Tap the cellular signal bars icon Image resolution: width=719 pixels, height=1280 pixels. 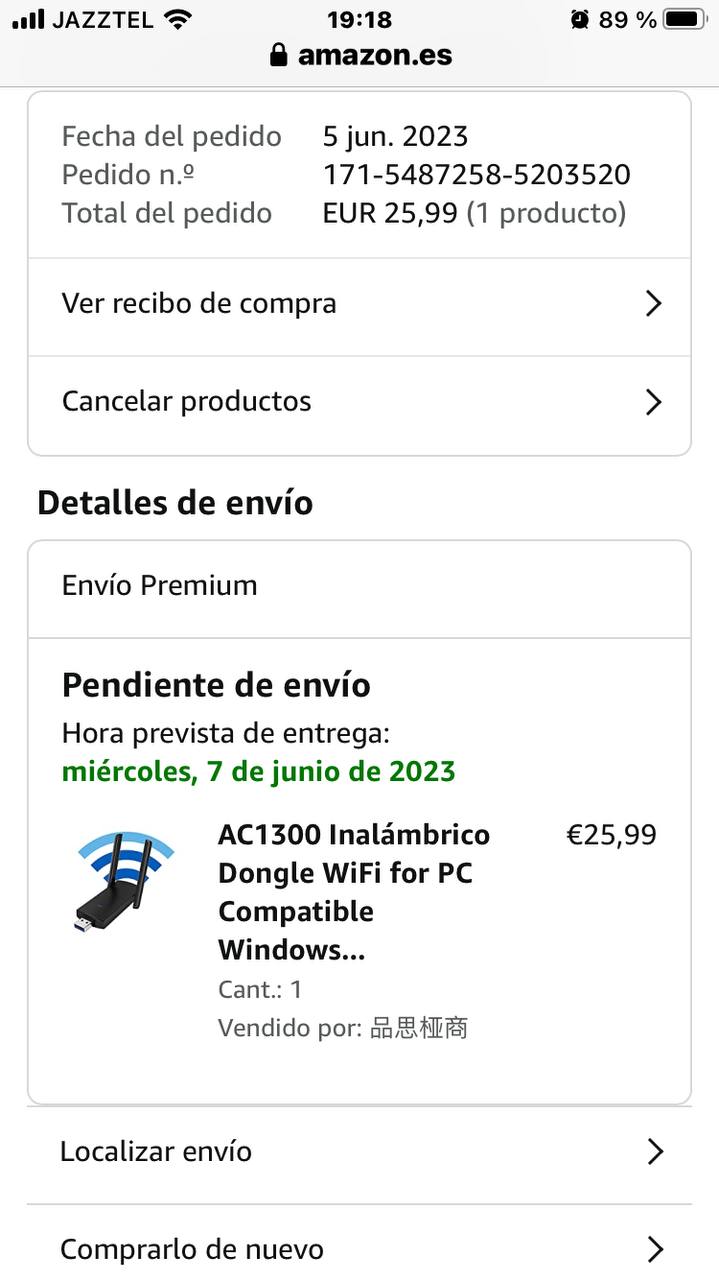click(29, 19)
